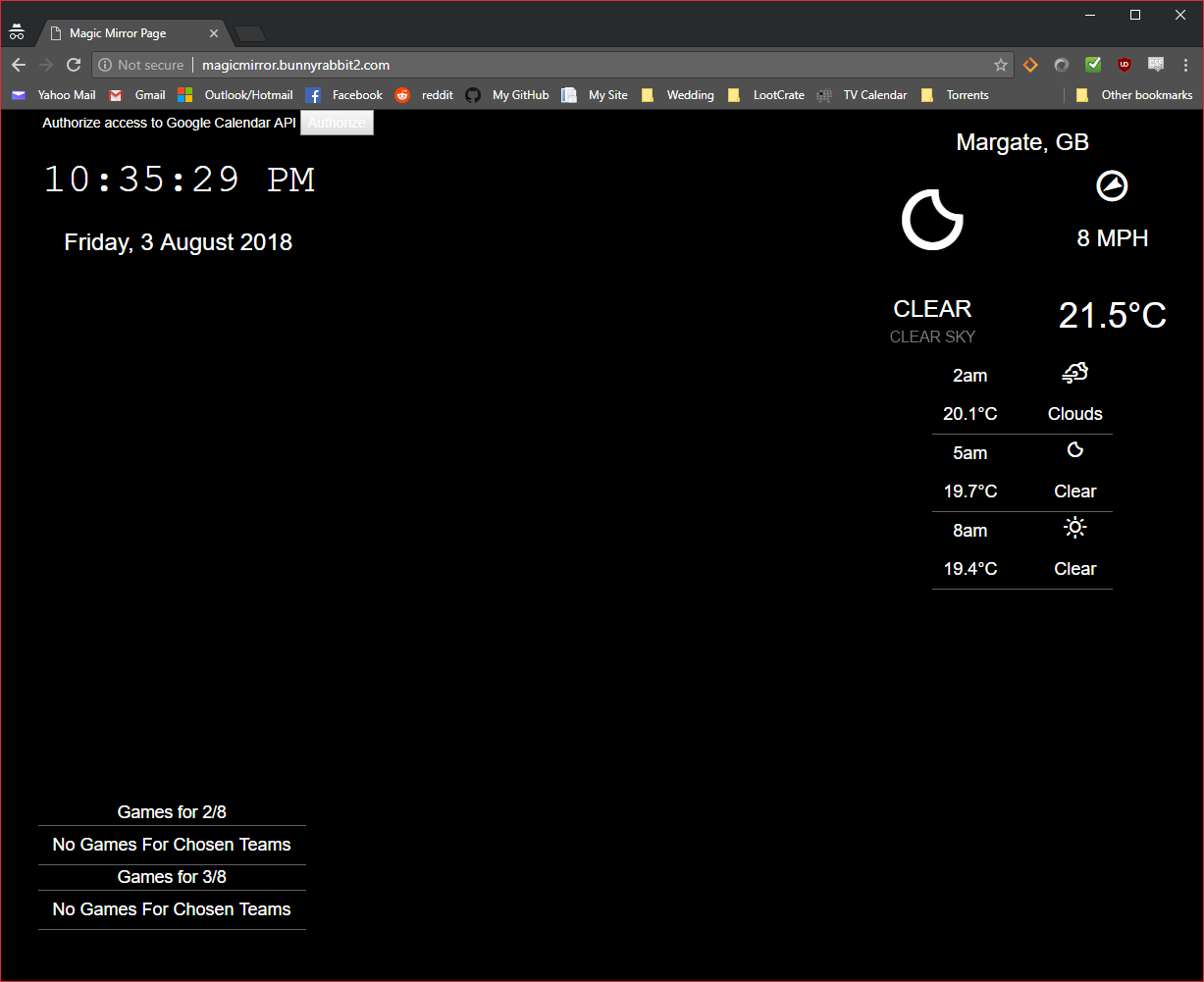Reload the page with the refresh icon
Viewport: 1204px width, 982px height.
coord(74,65)
